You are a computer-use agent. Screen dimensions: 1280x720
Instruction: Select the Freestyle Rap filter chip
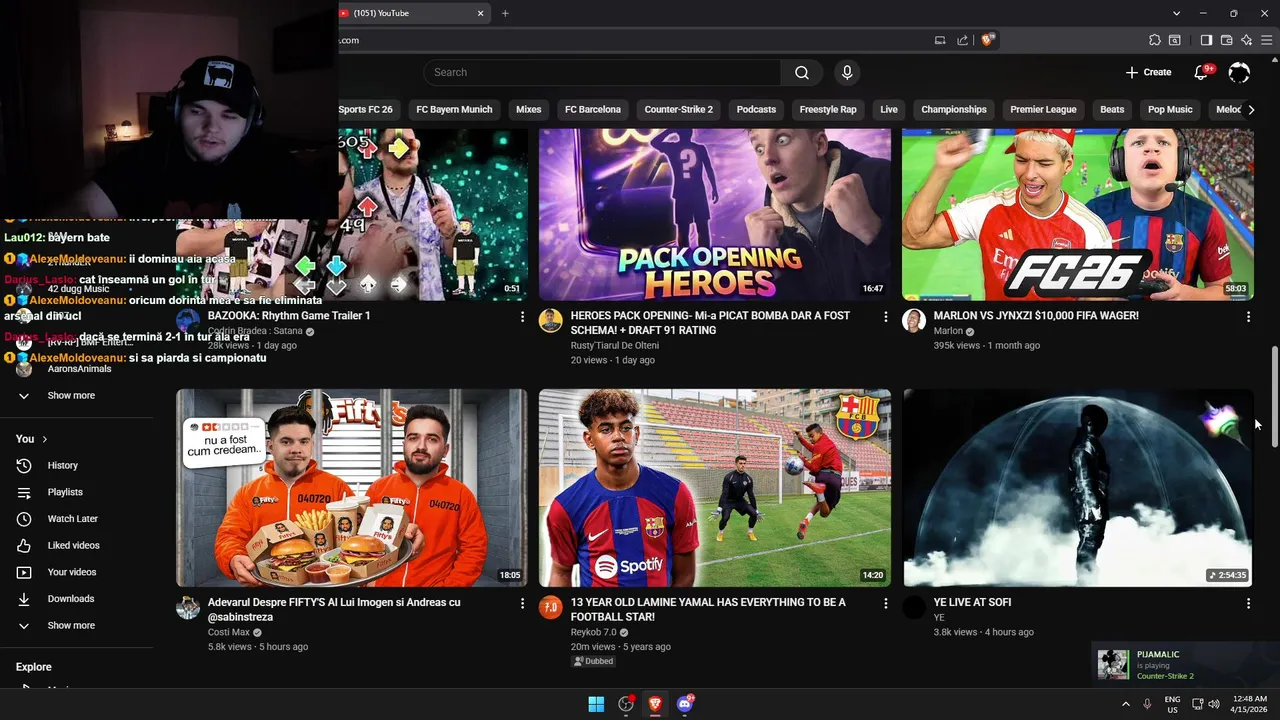[828, 109]
